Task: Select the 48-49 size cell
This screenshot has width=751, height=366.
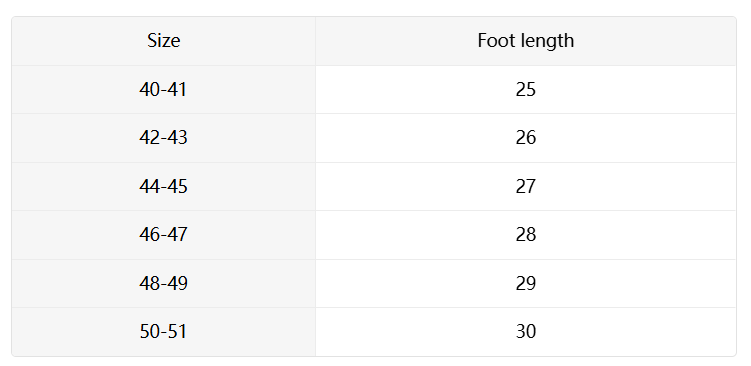Action: (163, 284)
